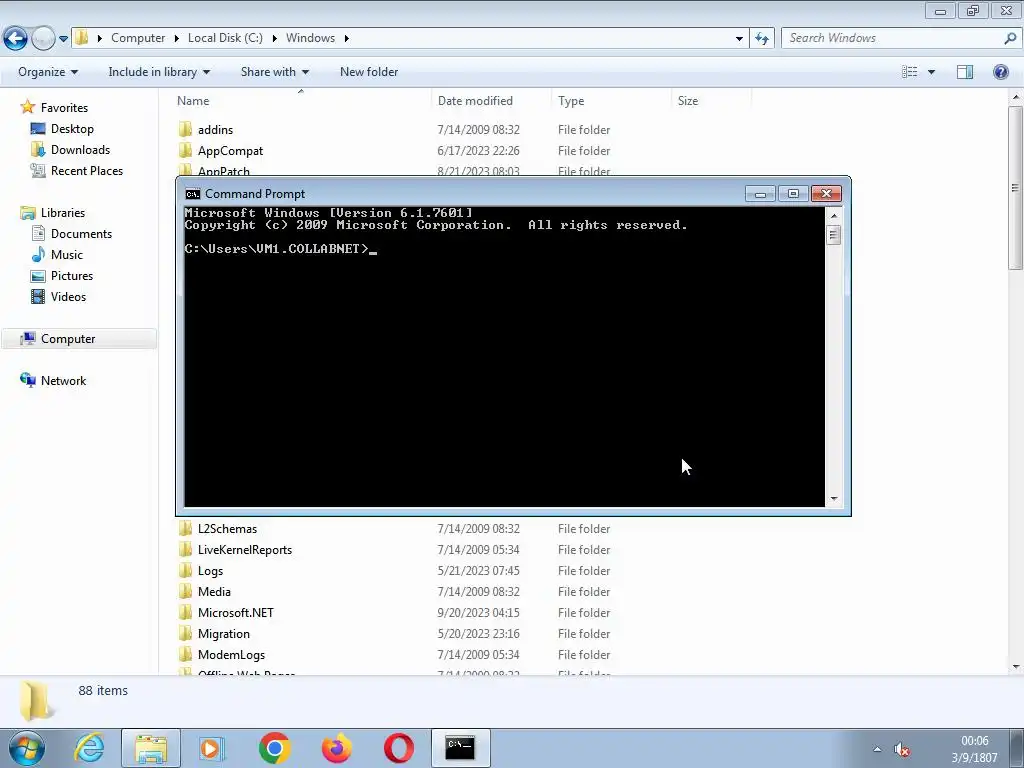Select the Microsoft.NET folder
Viewport: 1024px width, 768px height.
tap(236, 613)
